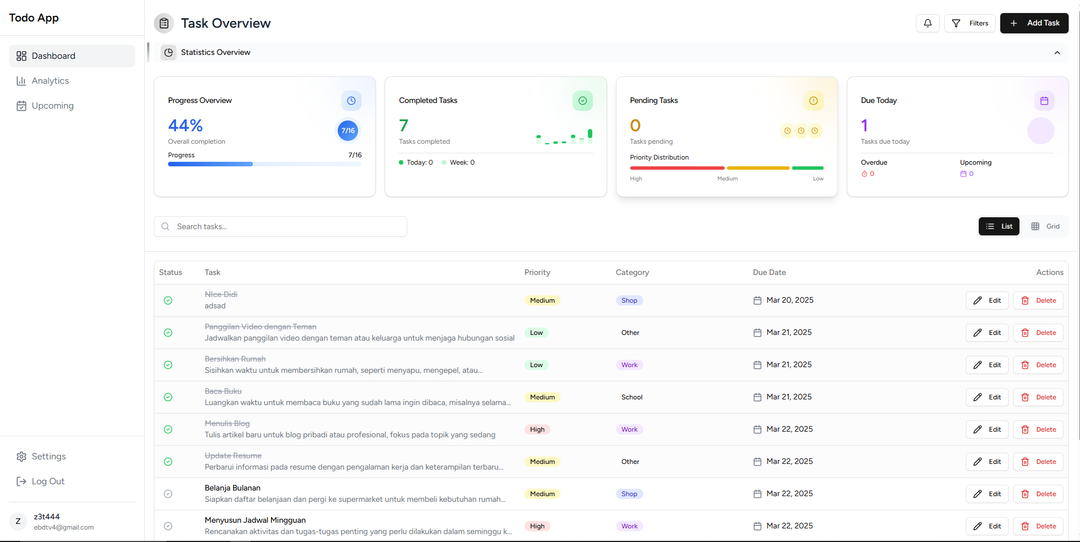1080x542 pixels.
Task: Open Settings in sidebar
Action: point(72,457)
